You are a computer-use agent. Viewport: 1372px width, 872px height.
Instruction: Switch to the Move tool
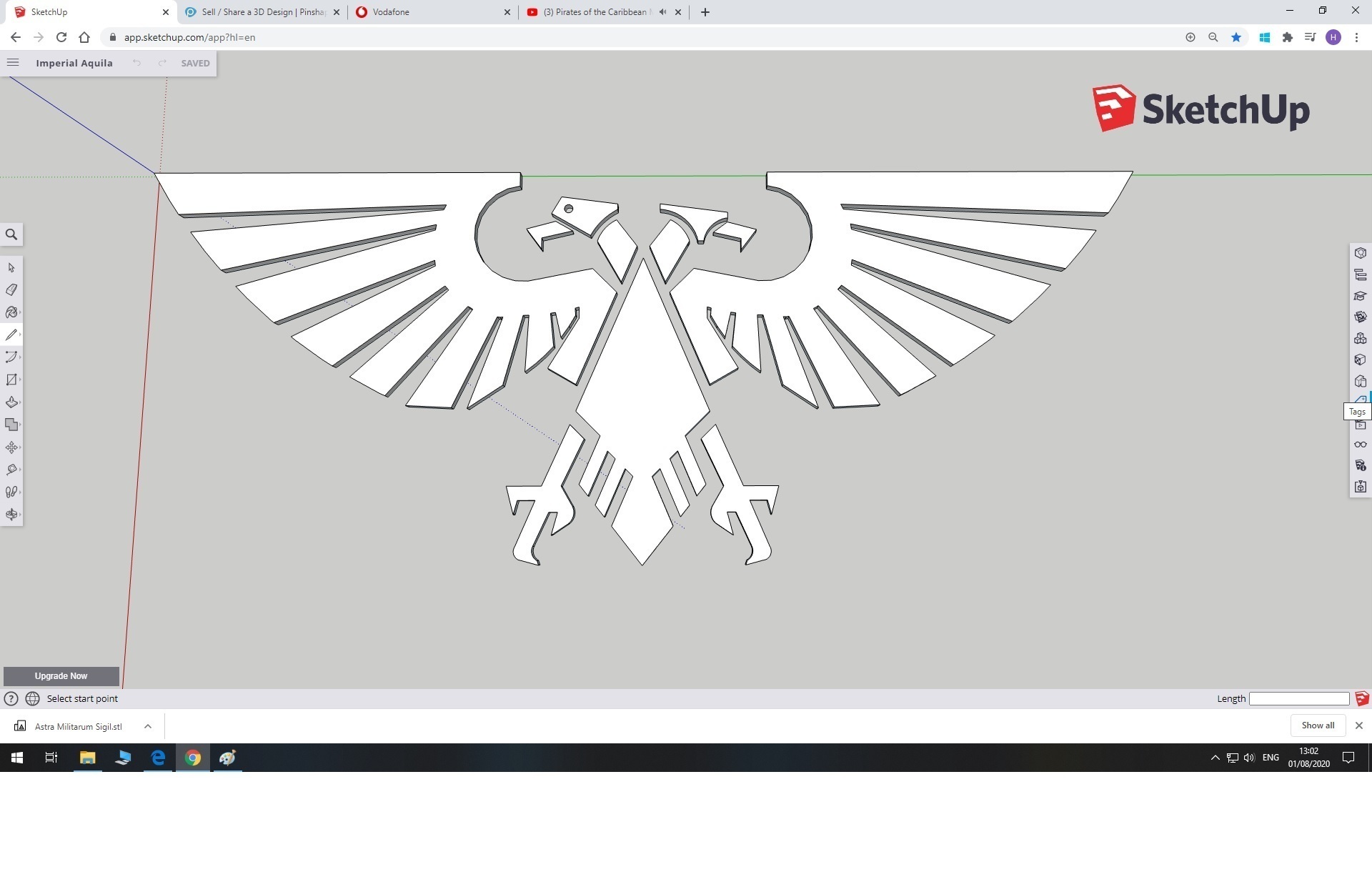click(11, 447)
